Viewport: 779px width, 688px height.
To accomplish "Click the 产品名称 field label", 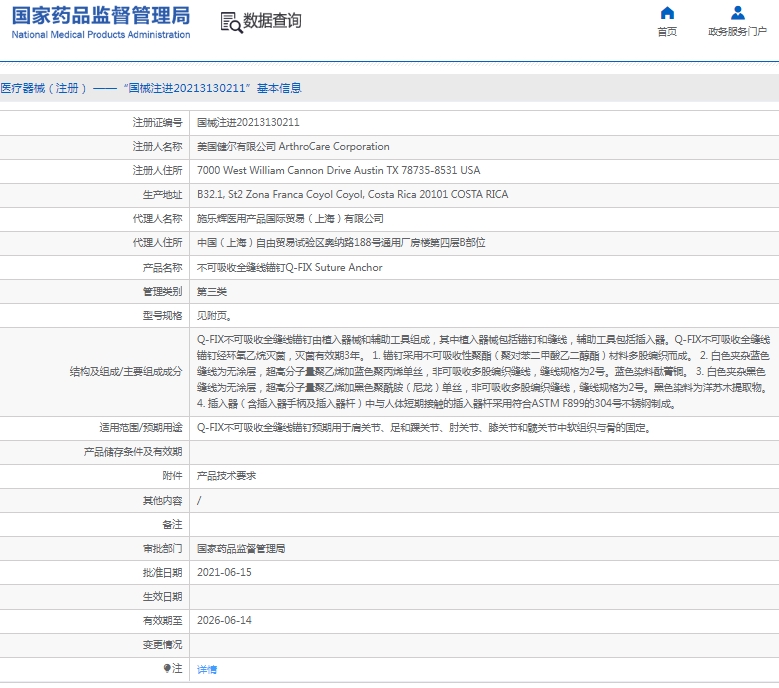I will [162, 268].
